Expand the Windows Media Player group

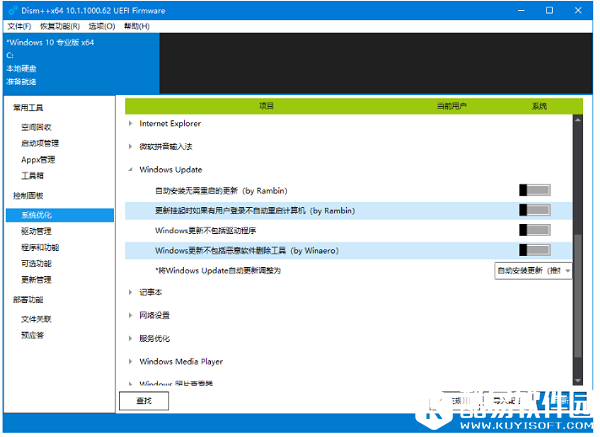coord(130,362)
